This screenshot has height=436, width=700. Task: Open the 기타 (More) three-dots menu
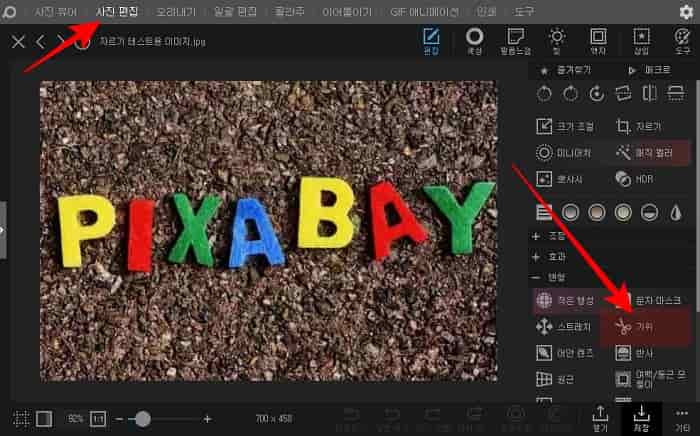682,419
